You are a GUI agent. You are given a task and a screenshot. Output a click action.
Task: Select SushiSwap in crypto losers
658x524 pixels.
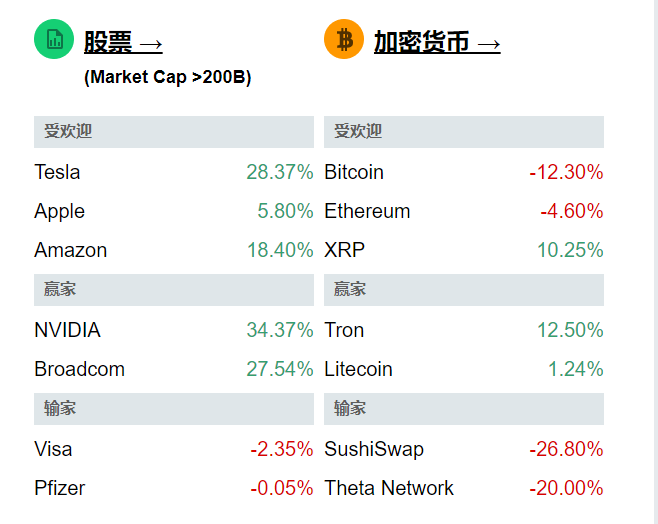(x=374, y=449)
